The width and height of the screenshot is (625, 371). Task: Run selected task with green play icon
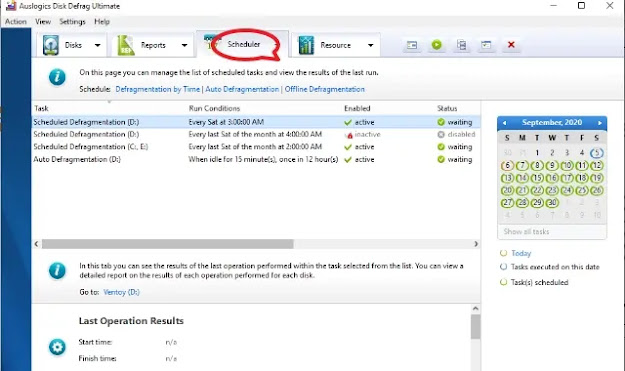pyautogui.click(x=437, y=45)
